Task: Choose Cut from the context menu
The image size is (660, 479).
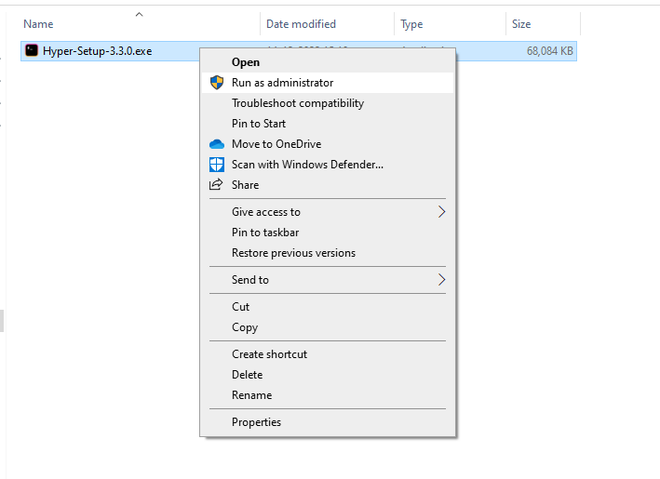Action: click(241, 307)
